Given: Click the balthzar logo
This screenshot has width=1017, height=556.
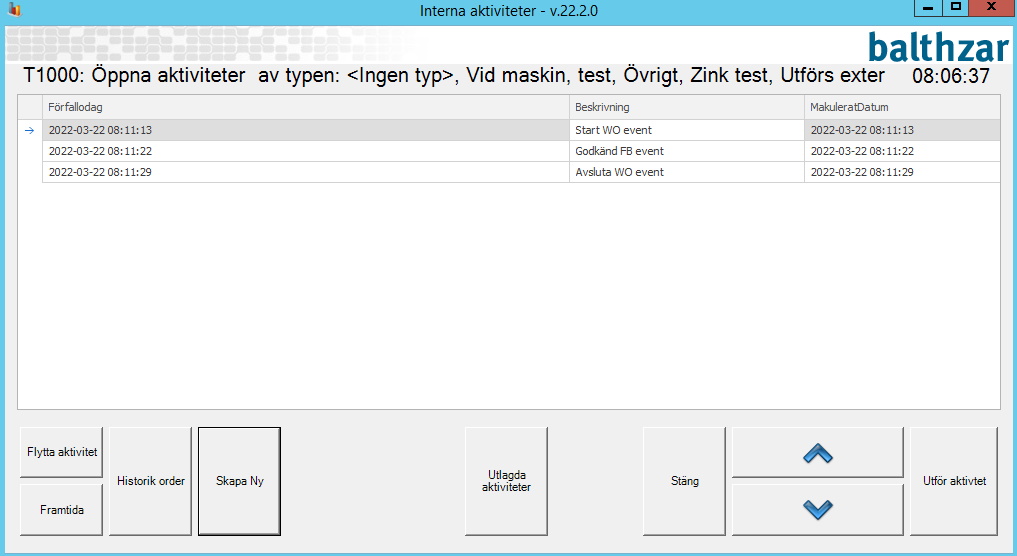Looking at the screenshot, I should pyautogui.click(x=939, y=47).
